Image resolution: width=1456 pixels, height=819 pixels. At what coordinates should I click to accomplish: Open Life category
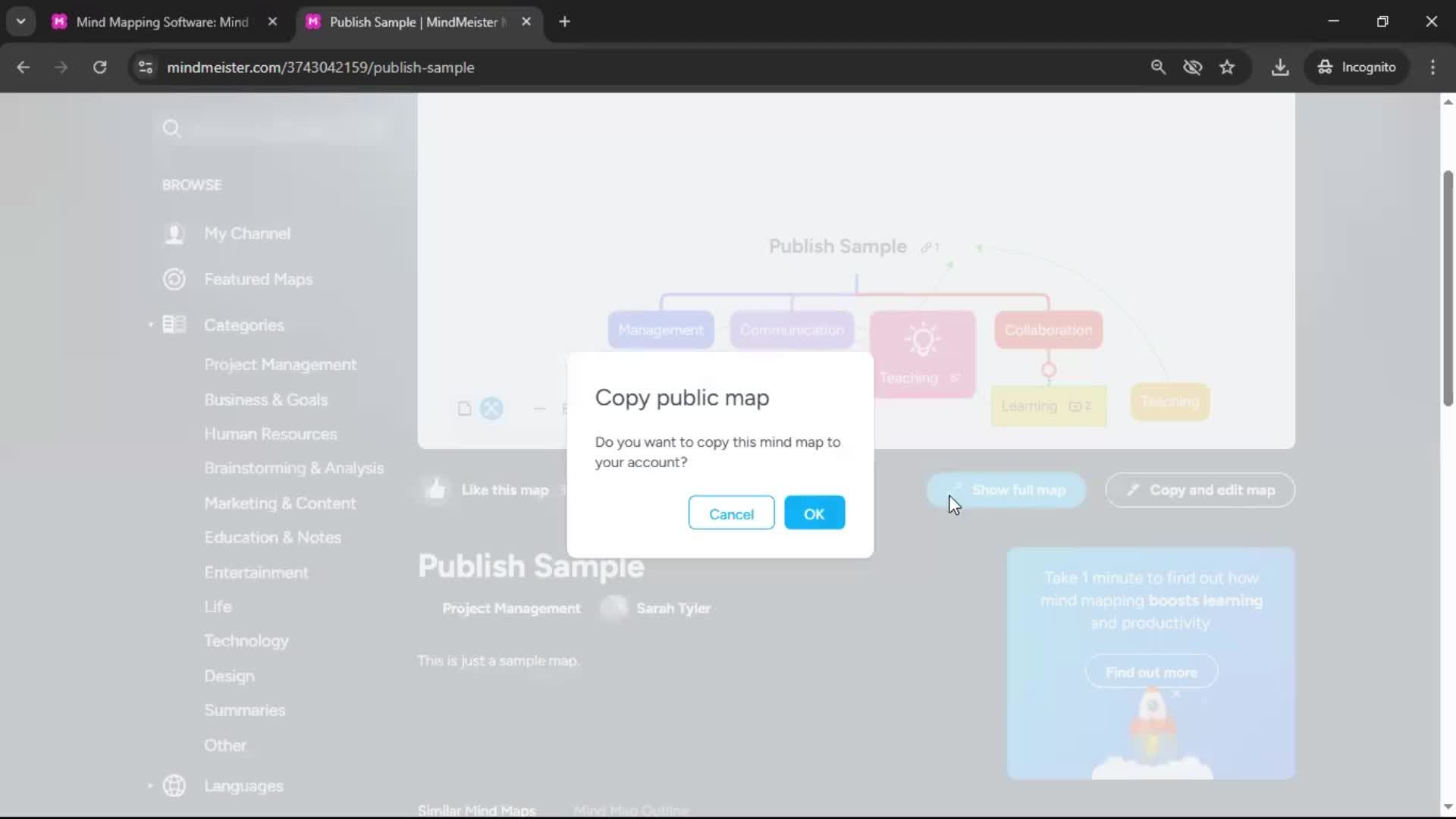coord(218,607)
